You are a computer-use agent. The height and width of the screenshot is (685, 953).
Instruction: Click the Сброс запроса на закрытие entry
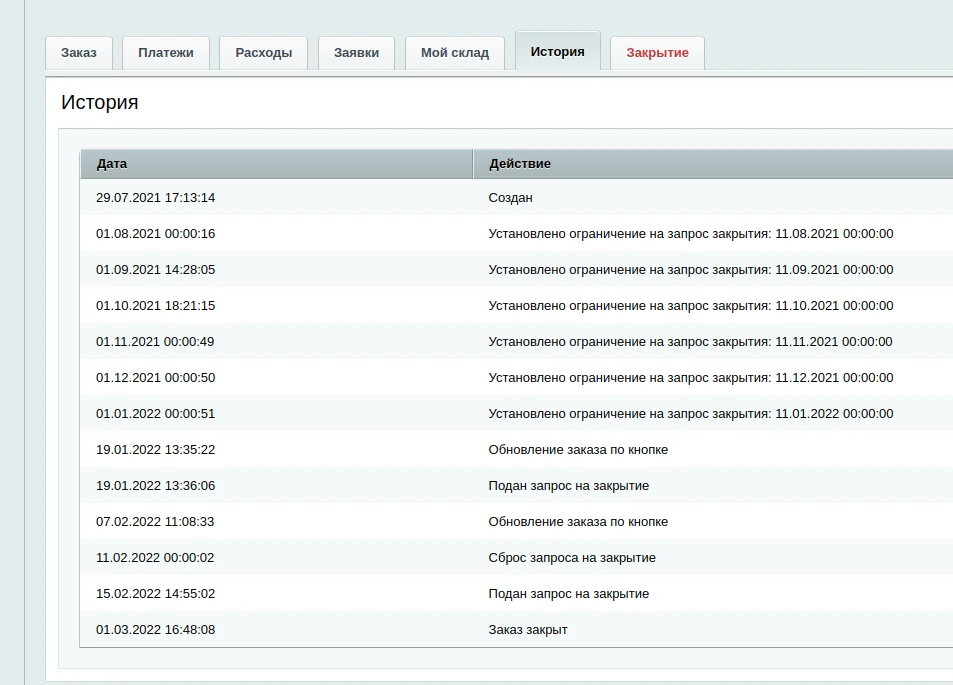[572, 557]
